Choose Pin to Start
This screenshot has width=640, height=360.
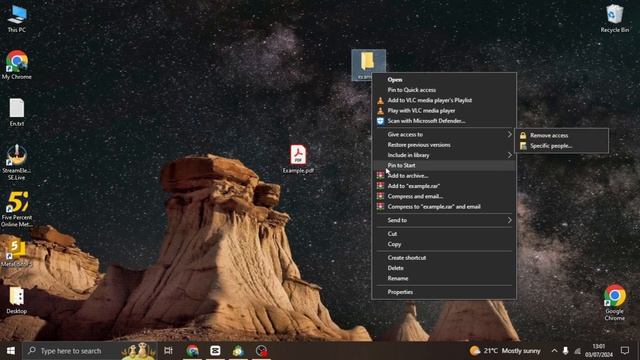pos(444,165)
